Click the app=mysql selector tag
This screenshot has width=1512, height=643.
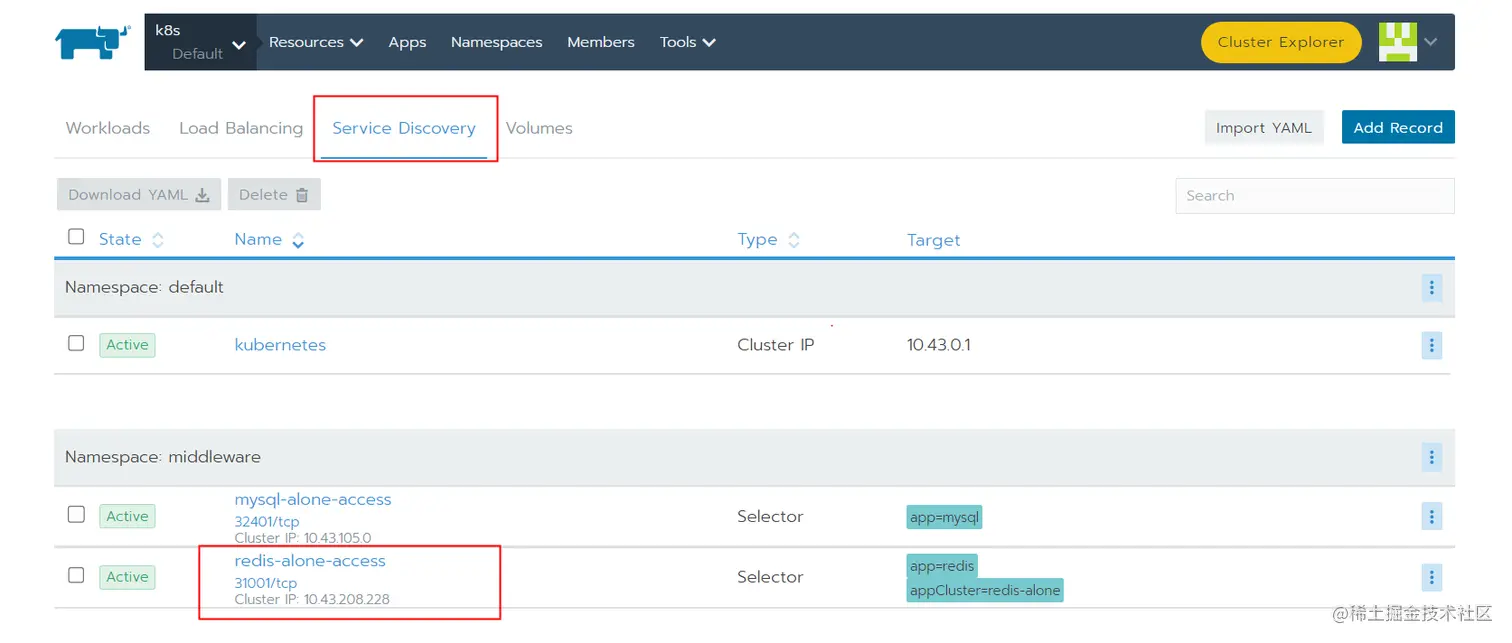point(945,517)
